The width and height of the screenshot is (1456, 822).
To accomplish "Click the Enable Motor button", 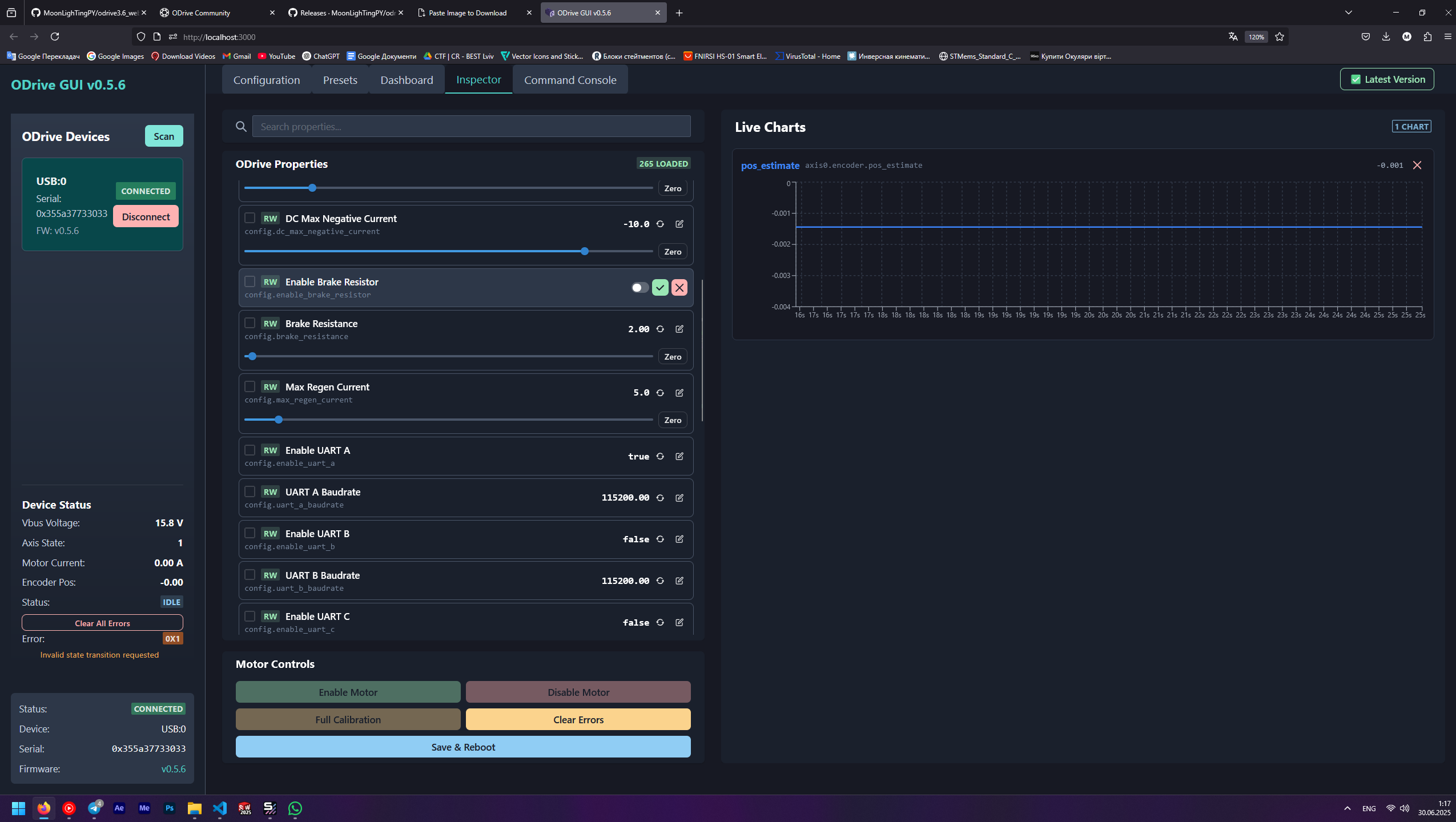I will (348, 692).
